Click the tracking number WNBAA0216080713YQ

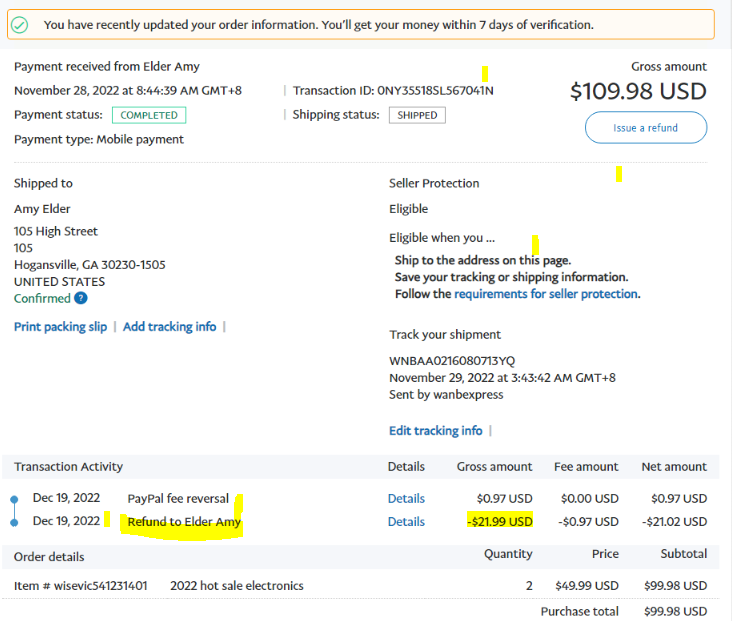pyautogui.click(x=452, y=361)
